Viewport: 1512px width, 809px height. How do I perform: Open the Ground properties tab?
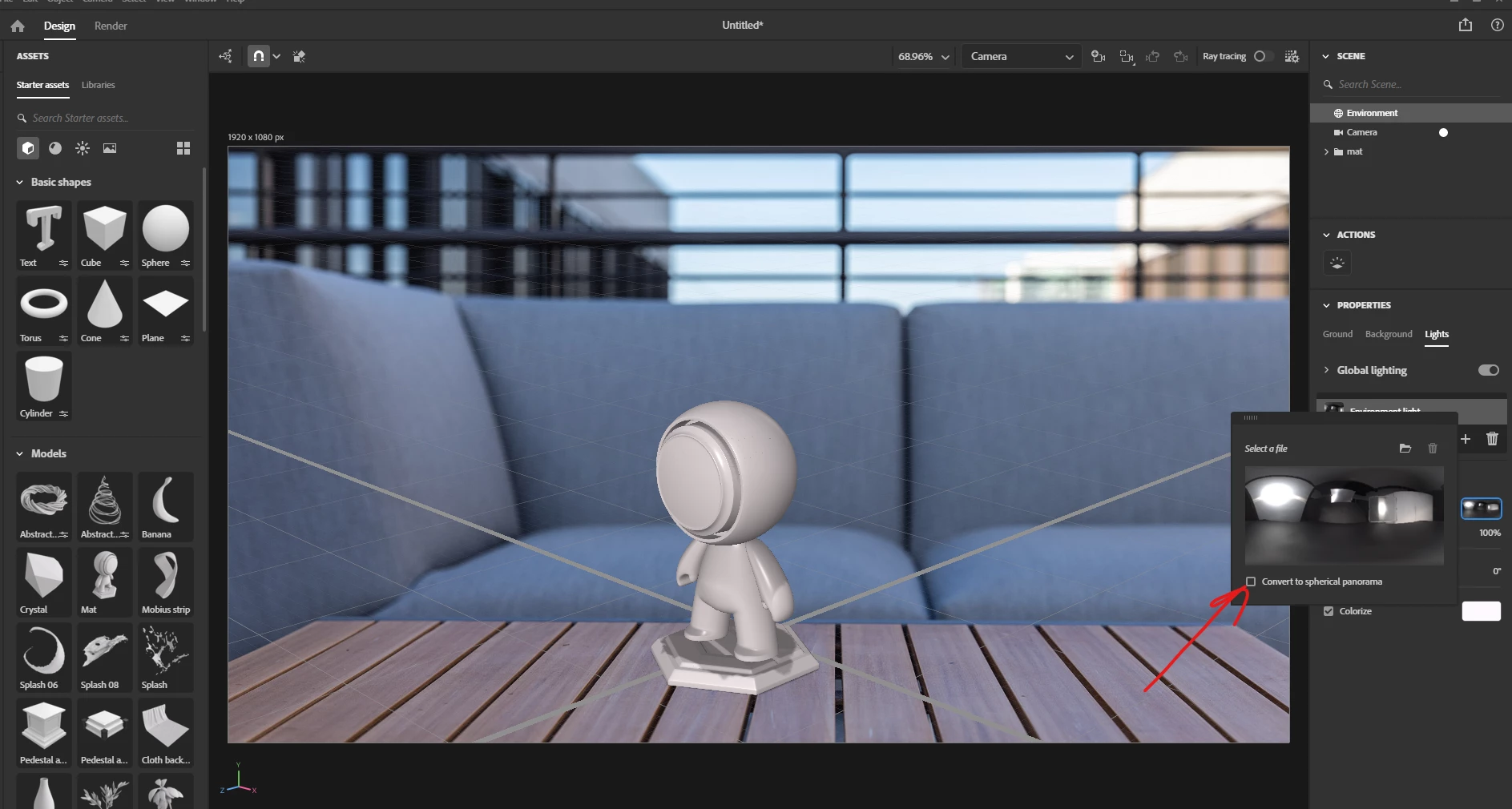(1337, 334)
